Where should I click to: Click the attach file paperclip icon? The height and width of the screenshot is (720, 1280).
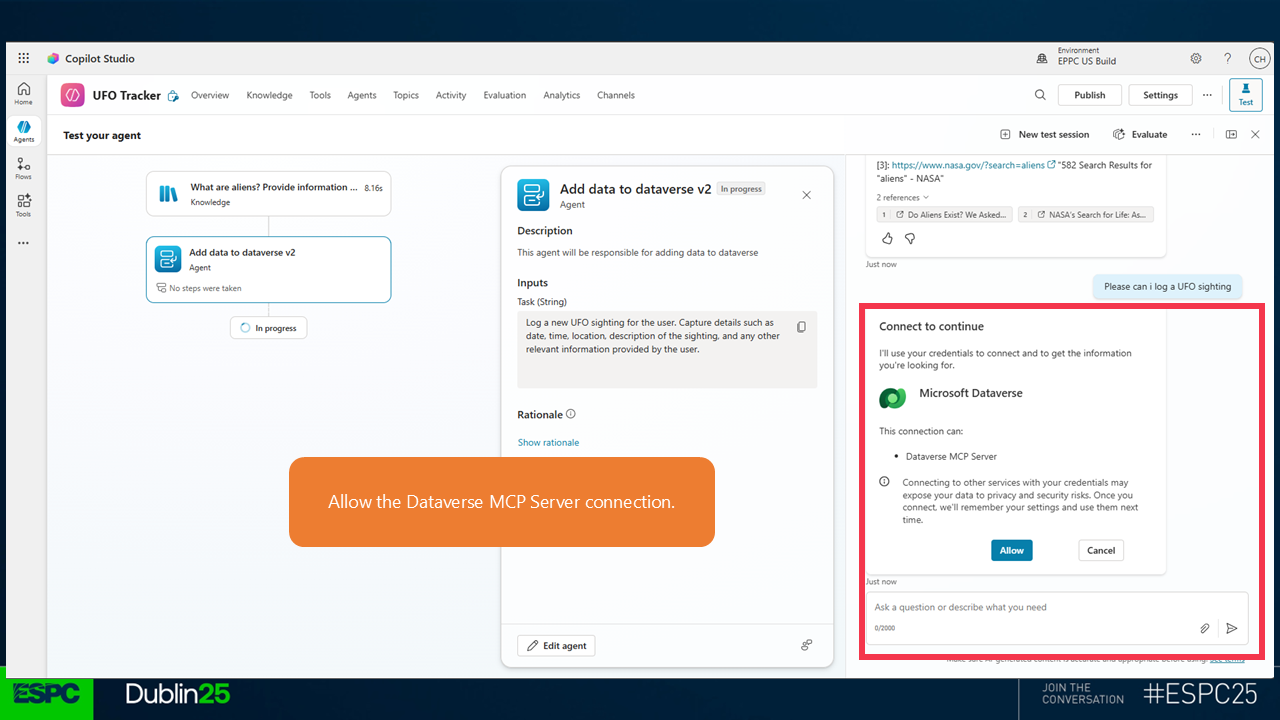(x=1205, y=628)
